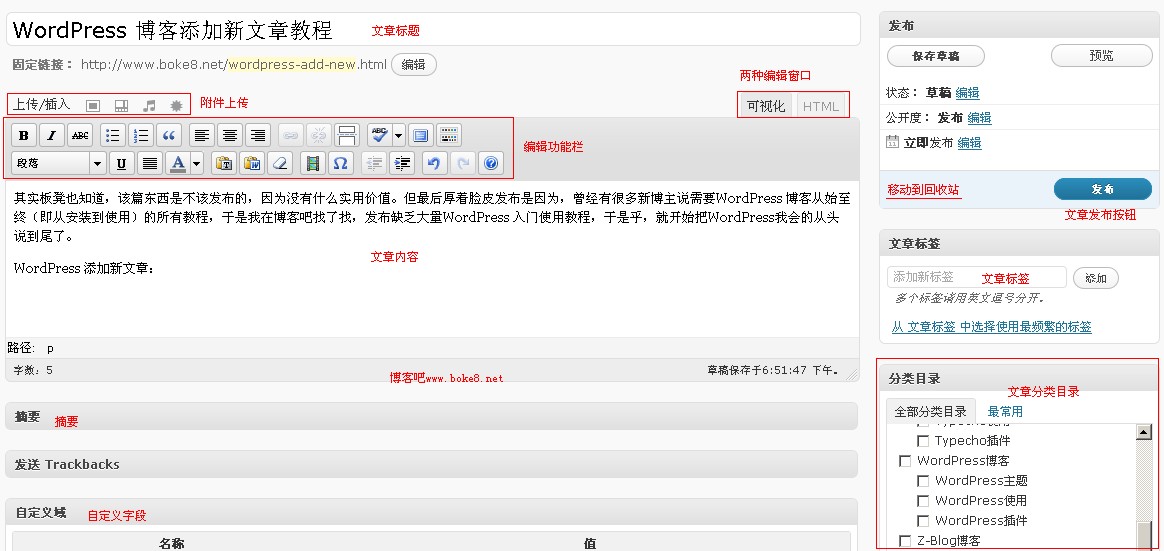Open the text color picker arrow
The height and width of the screenshot is (551, 1164).
(x=197, y=163)
